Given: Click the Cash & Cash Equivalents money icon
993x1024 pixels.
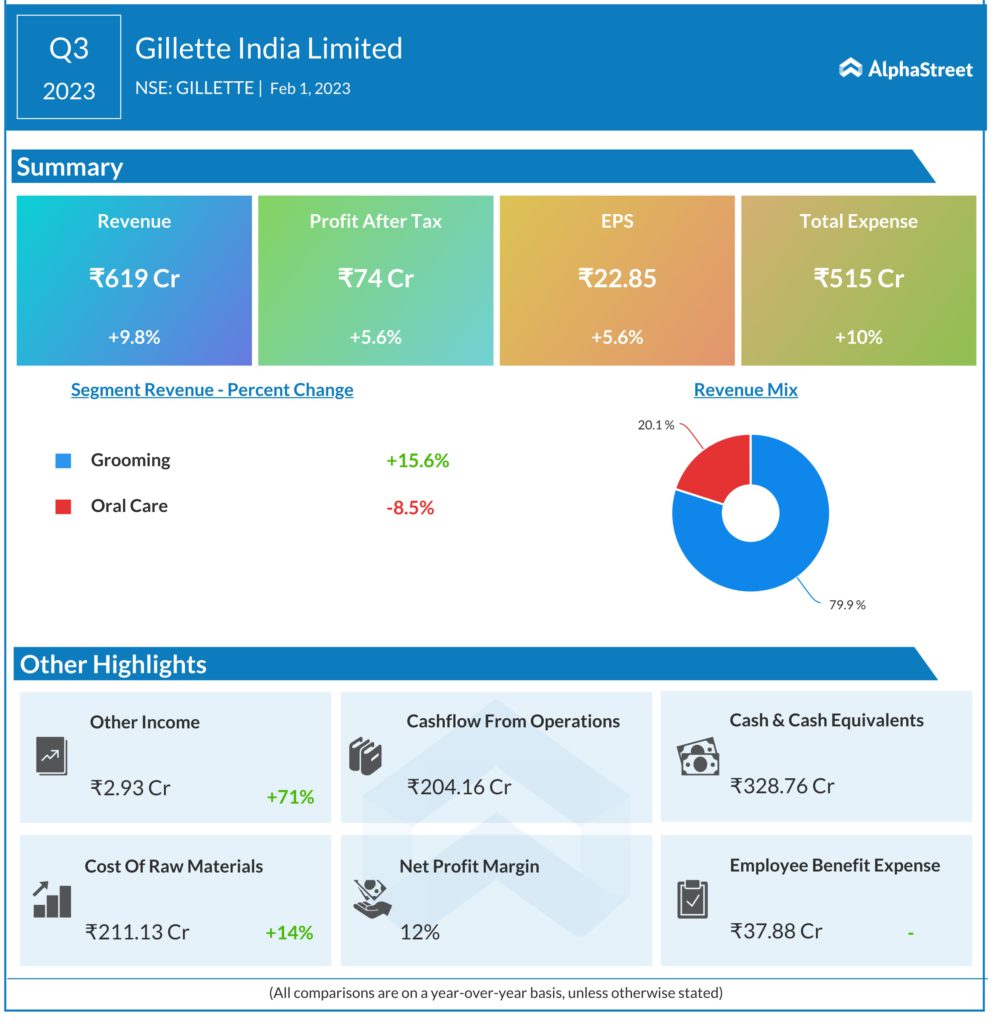Looking at the screenshot, I should [698, 757].
